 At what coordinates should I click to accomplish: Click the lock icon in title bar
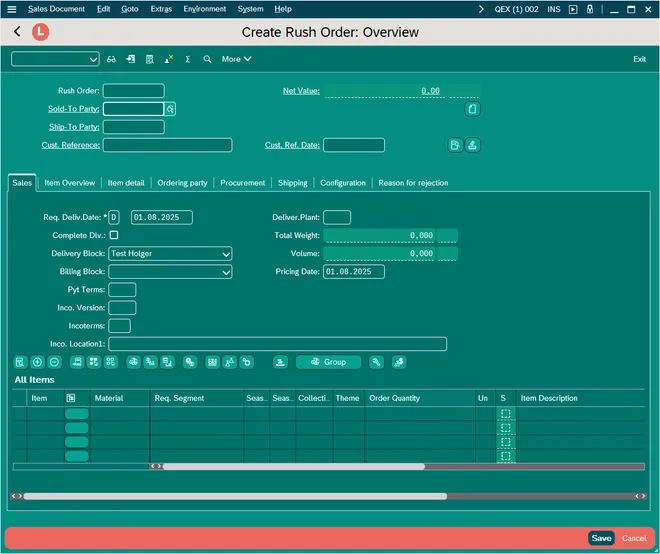click(x=590, y=9)
